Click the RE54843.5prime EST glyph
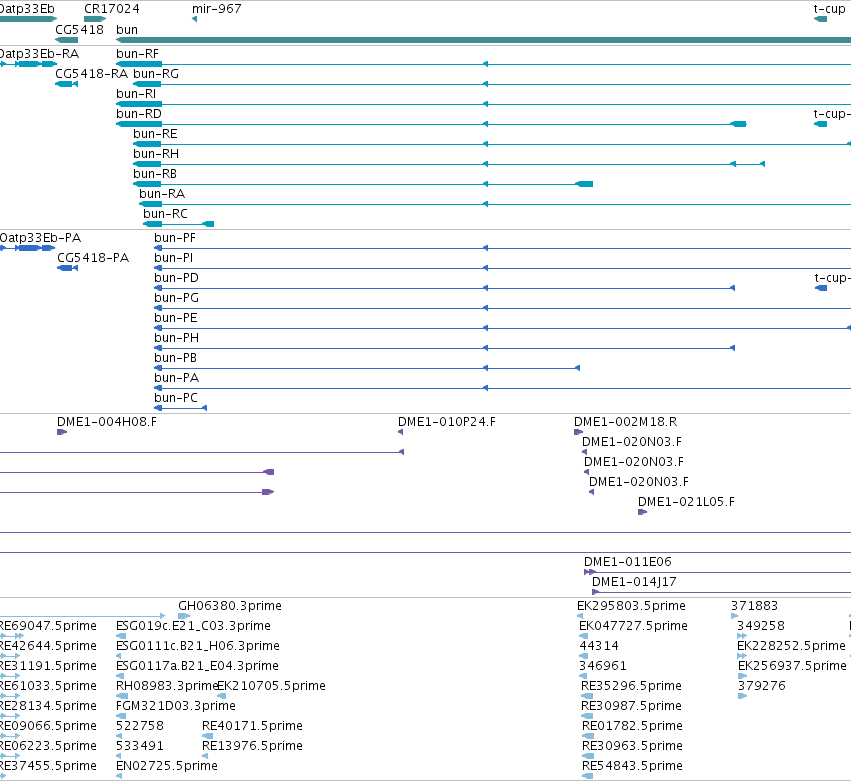 pos(587,777)
